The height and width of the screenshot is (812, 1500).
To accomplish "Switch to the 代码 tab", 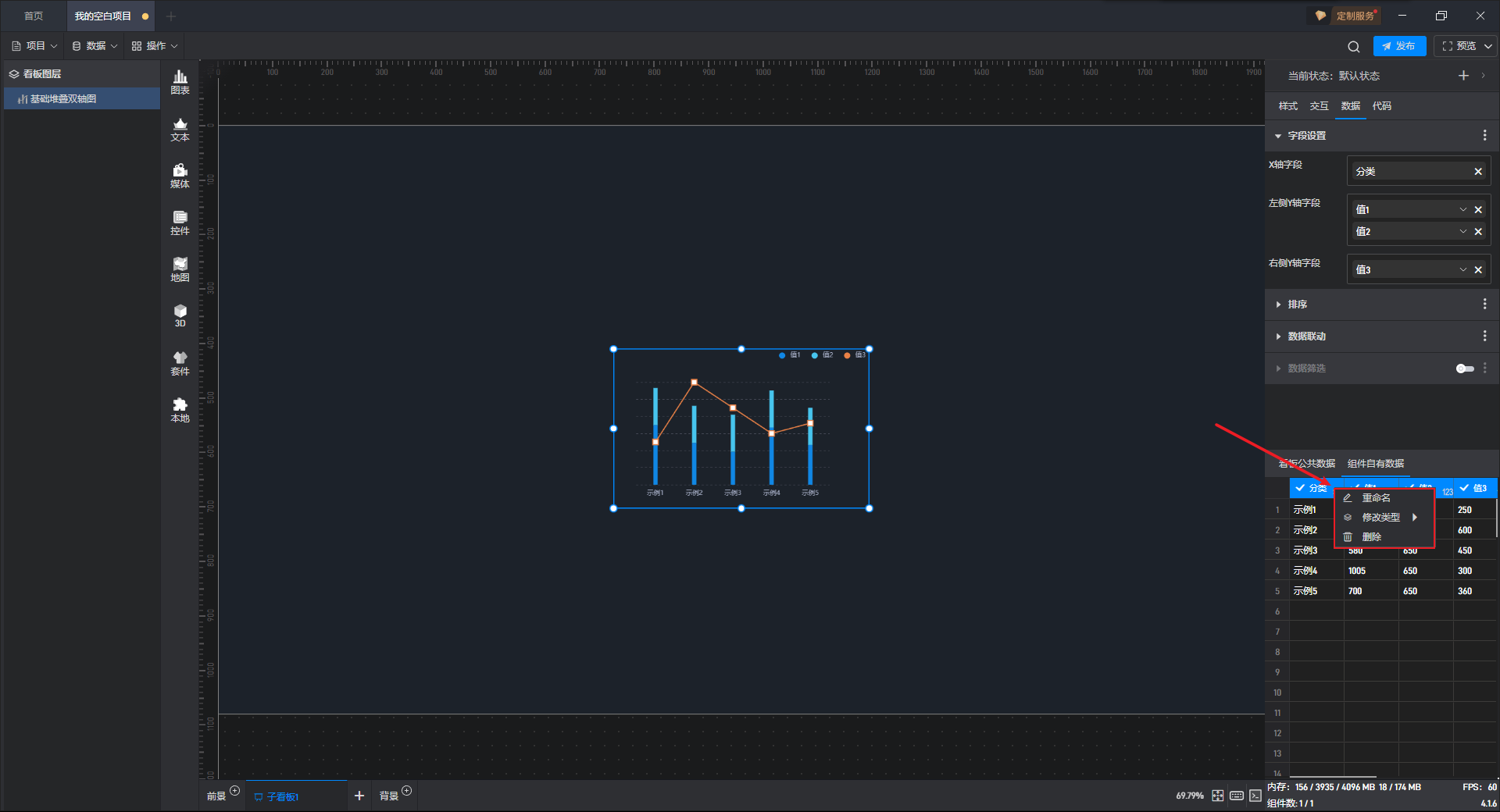I will click(1382, 106).
